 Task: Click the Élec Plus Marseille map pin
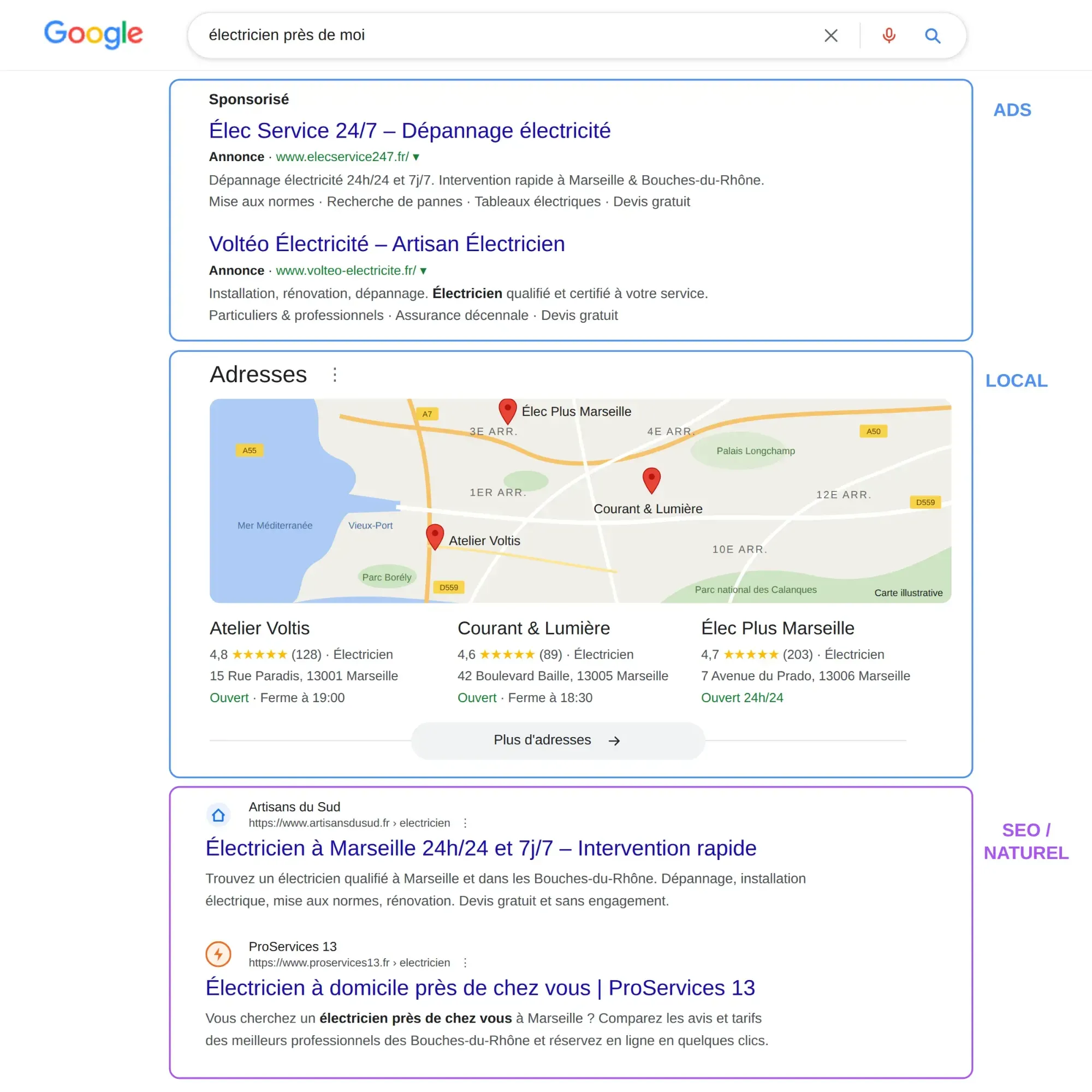pyautogui.click(x=508, y=412)
